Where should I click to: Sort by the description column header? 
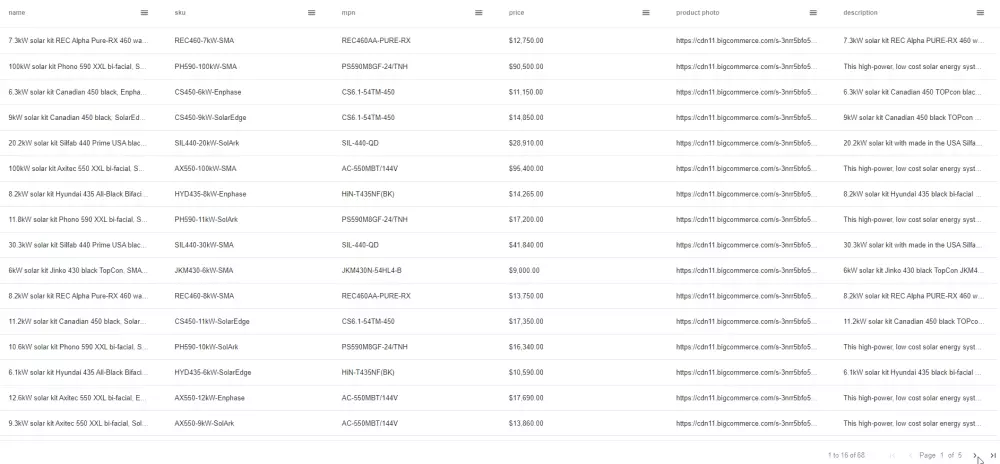(860, 13)
